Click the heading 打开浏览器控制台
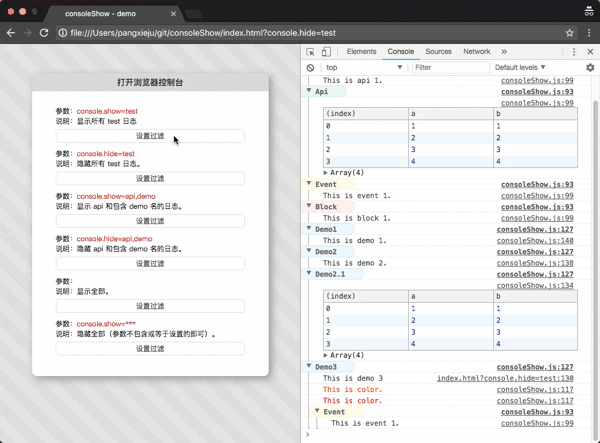 pos(150,82)
